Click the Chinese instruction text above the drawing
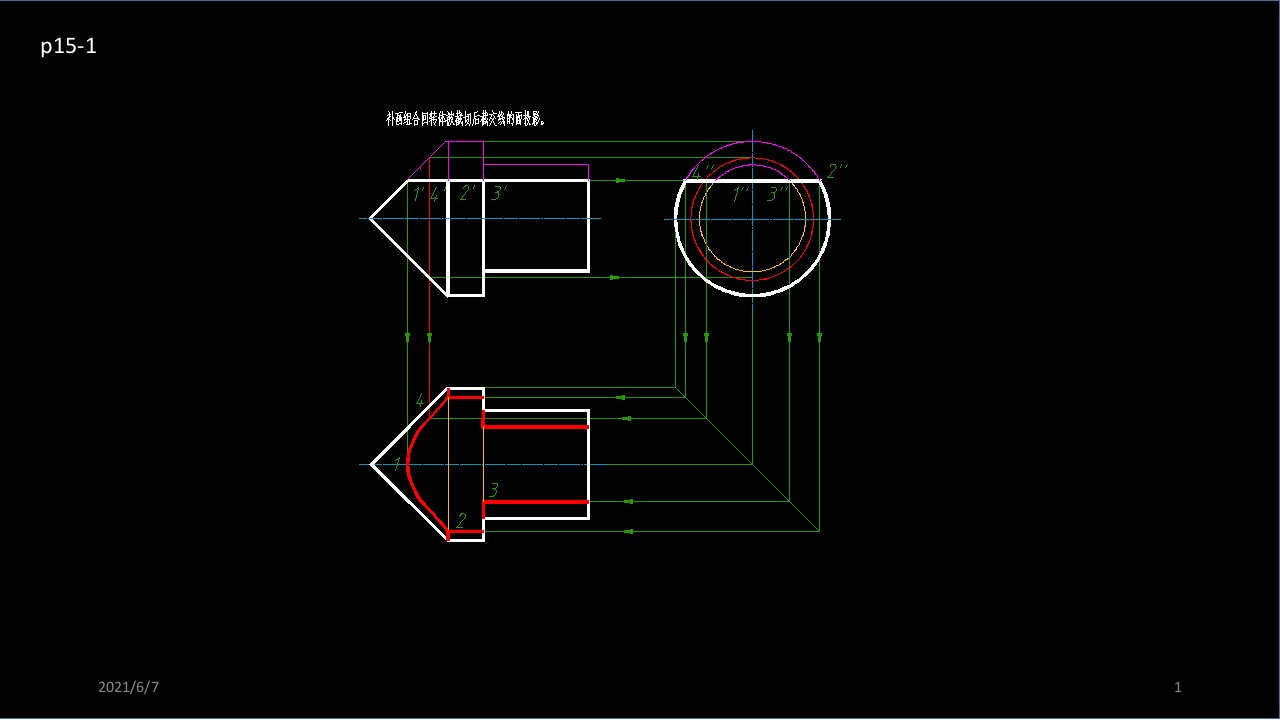 (466, 119)
